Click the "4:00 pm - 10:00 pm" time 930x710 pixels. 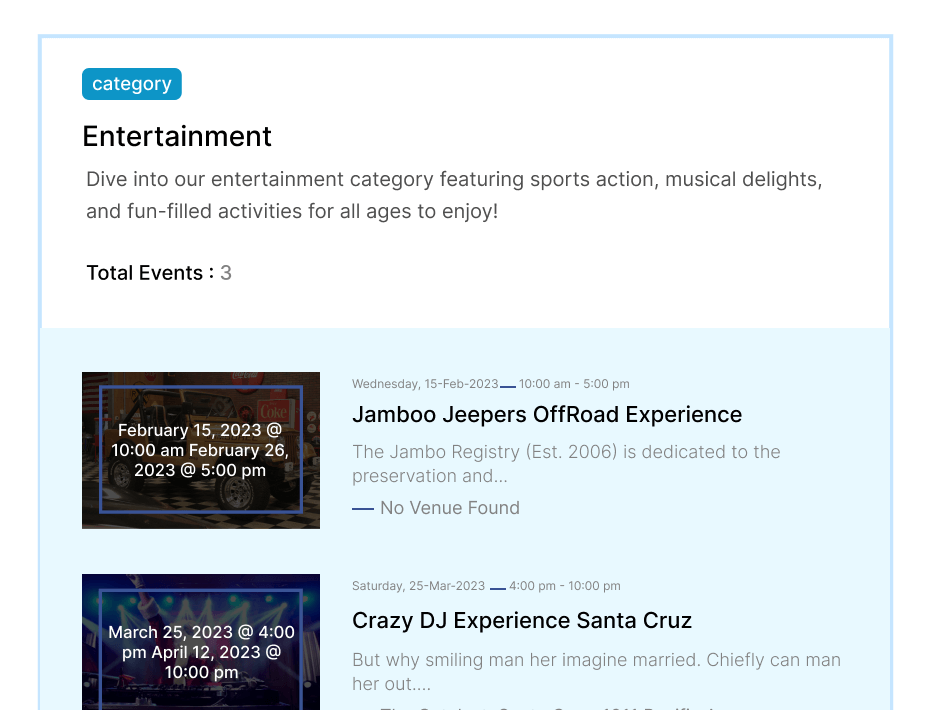(x=565, y=586)
